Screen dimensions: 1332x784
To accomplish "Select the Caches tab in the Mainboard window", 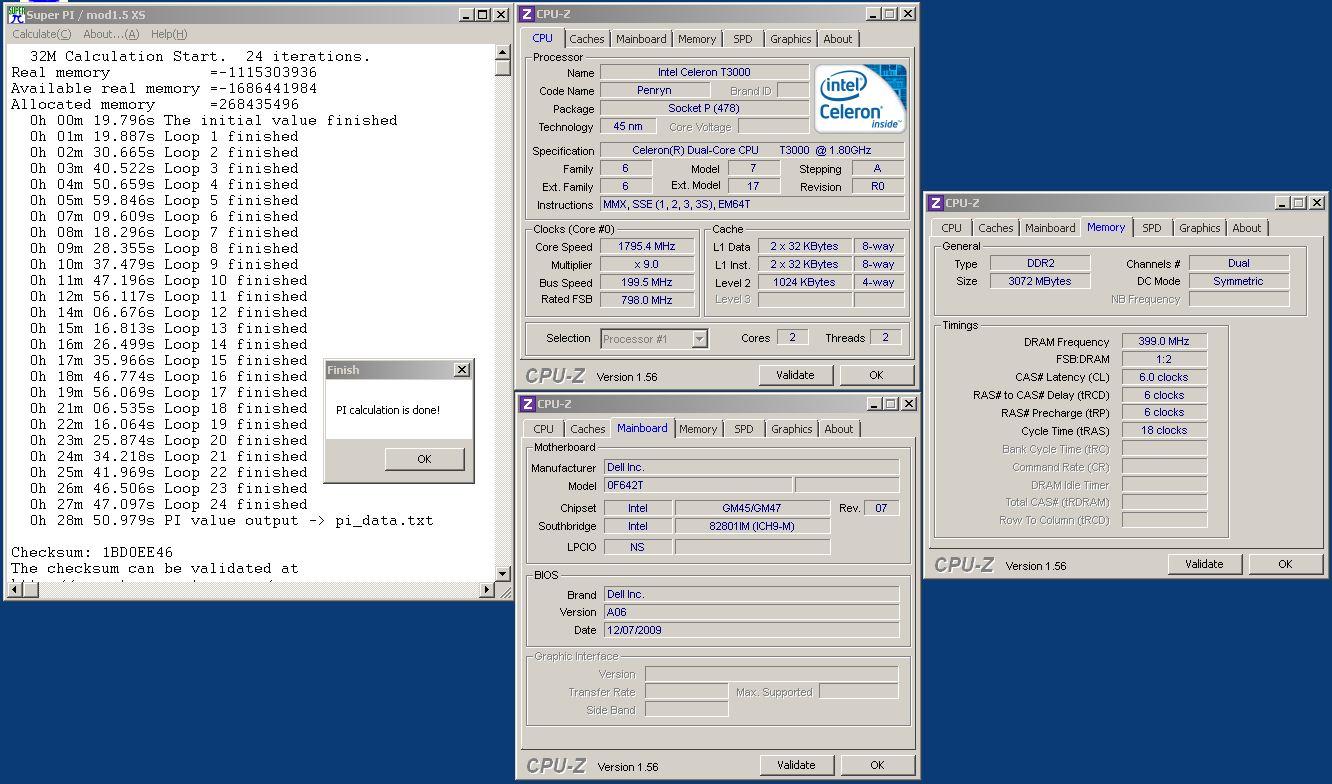I will 588,429.
